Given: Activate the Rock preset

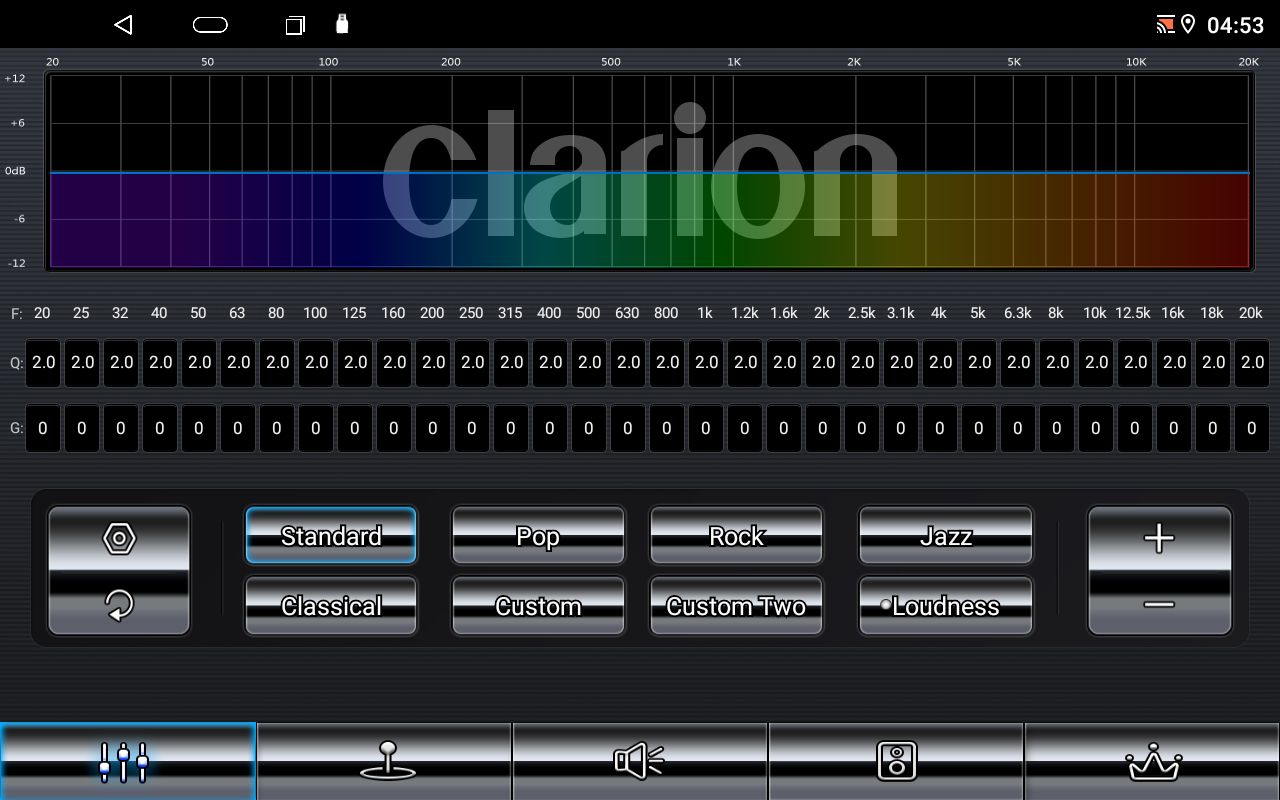Looking at the screenshot, I should click(736, 535).
